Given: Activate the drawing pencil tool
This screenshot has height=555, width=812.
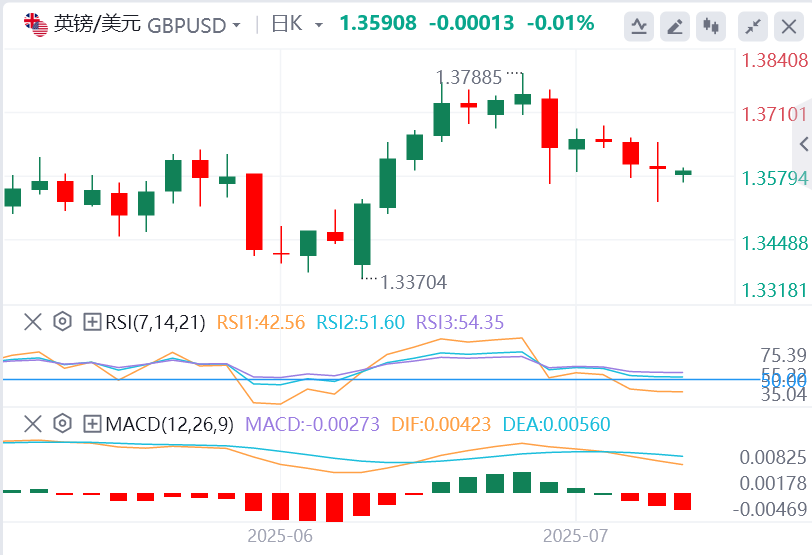Looking at the screenshot, I should [x=675, y=26].
